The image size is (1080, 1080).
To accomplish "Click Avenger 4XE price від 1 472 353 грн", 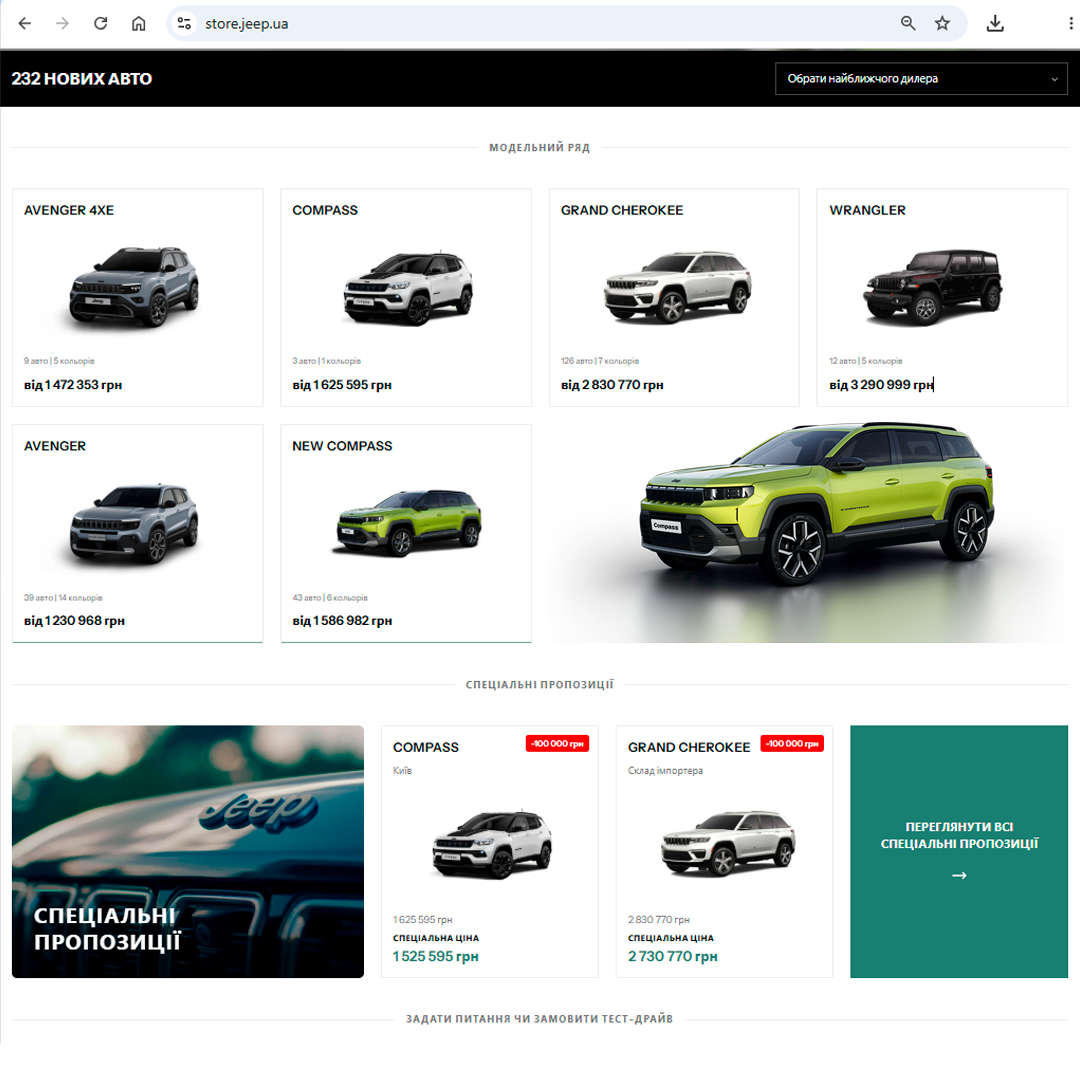I will coord(73,385).
